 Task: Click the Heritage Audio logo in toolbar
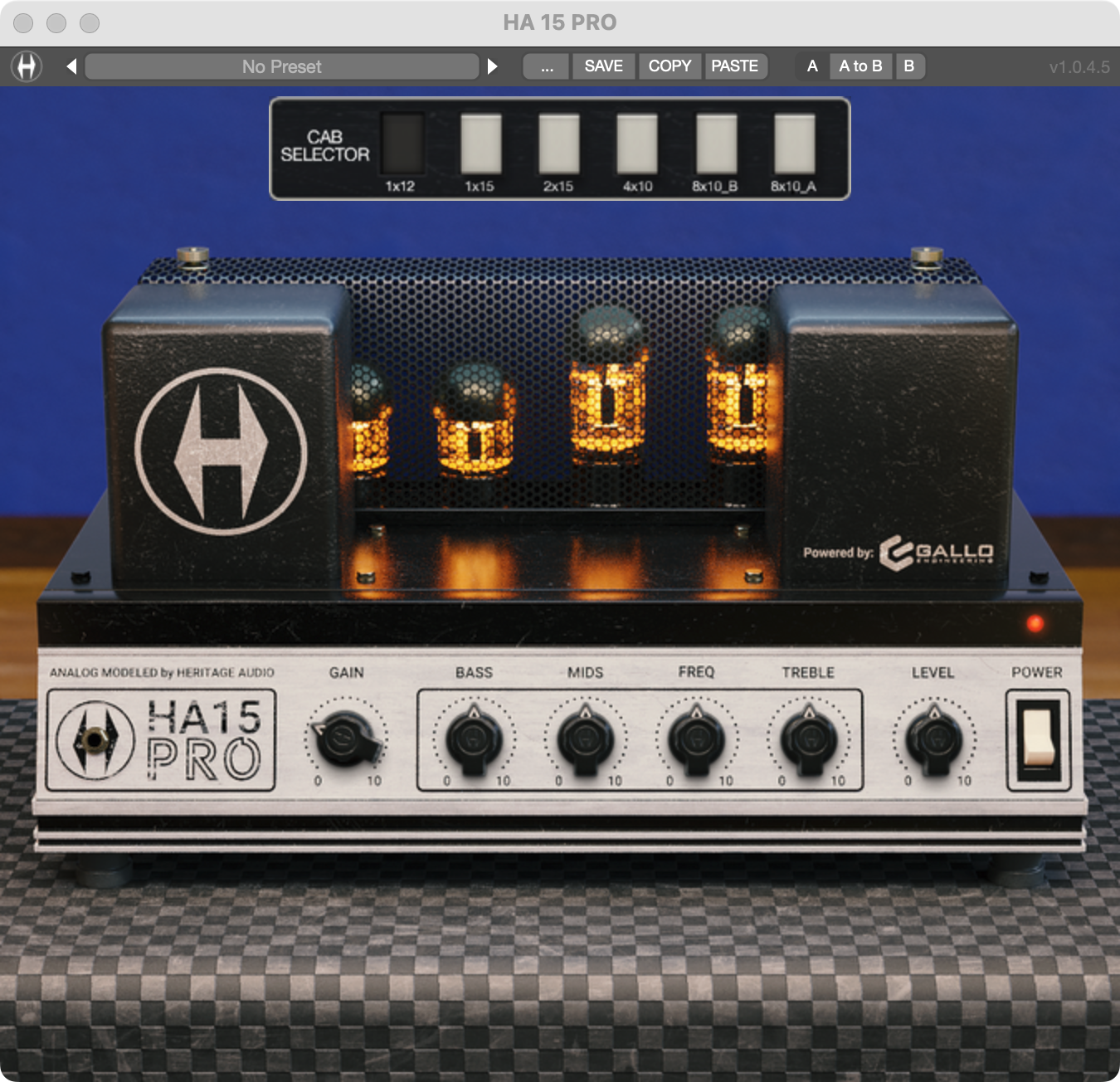click(x=27, y=66)
